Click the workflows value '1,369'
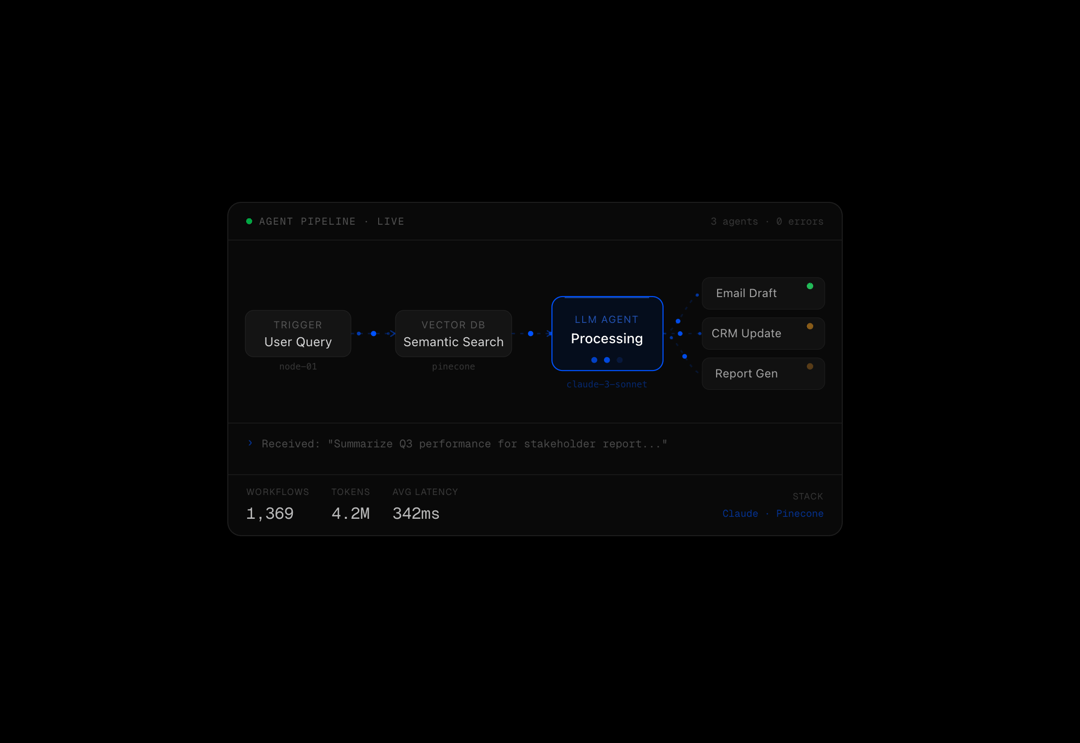This screenshot has width=1080, height=743. (270, 514)
